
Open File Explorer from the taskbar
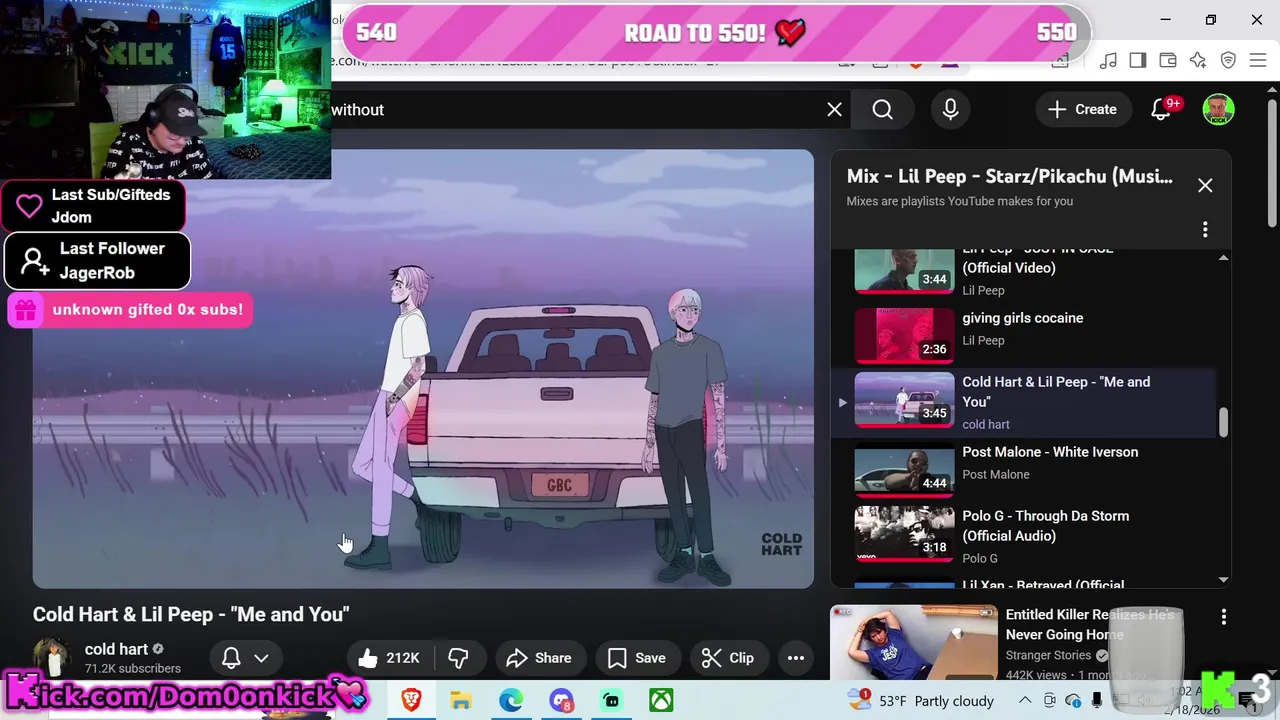pos(461,700)
